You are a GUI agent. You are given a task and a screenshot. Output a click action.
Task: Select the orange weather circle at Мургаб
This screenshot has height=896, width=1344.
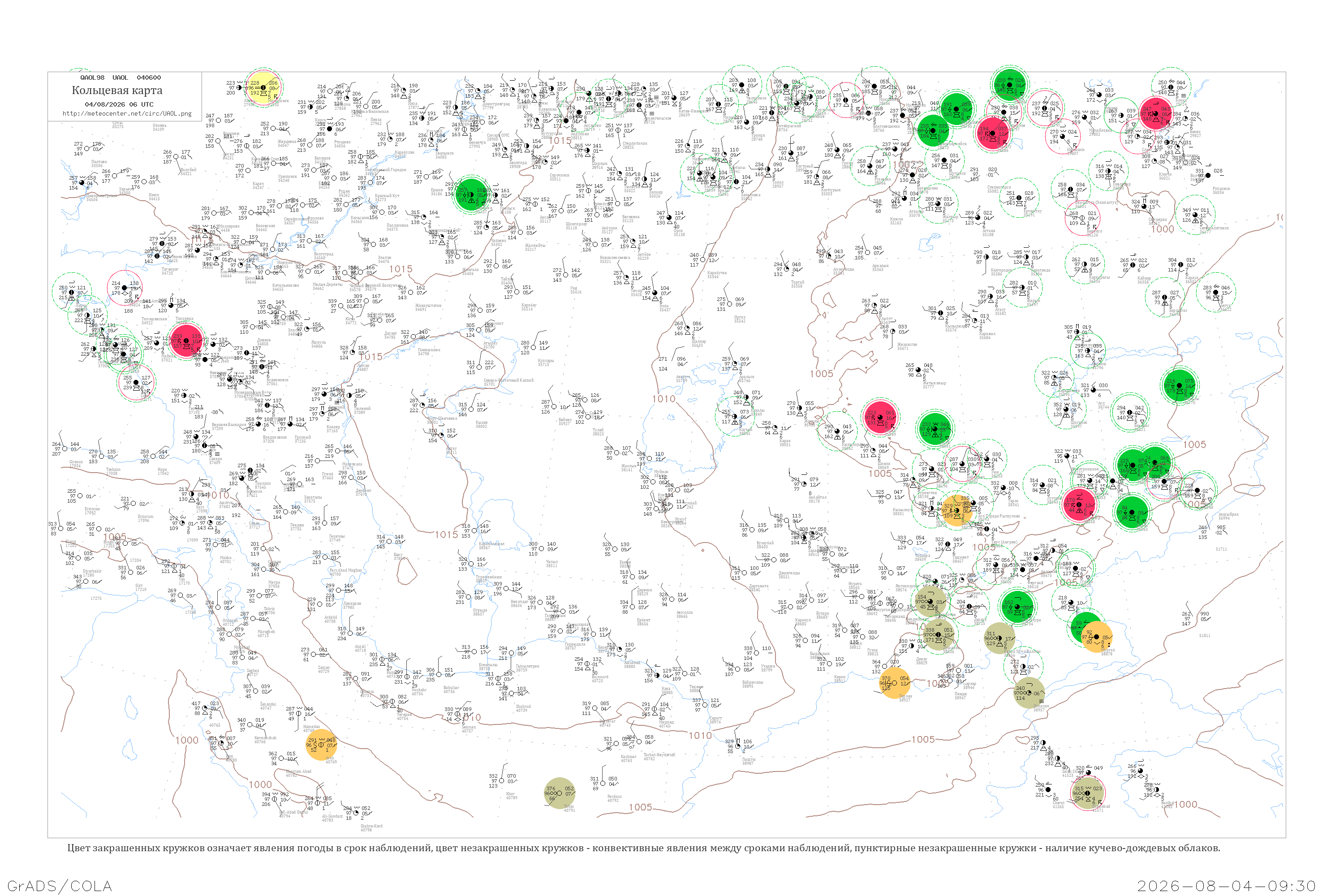(1097, 637)
